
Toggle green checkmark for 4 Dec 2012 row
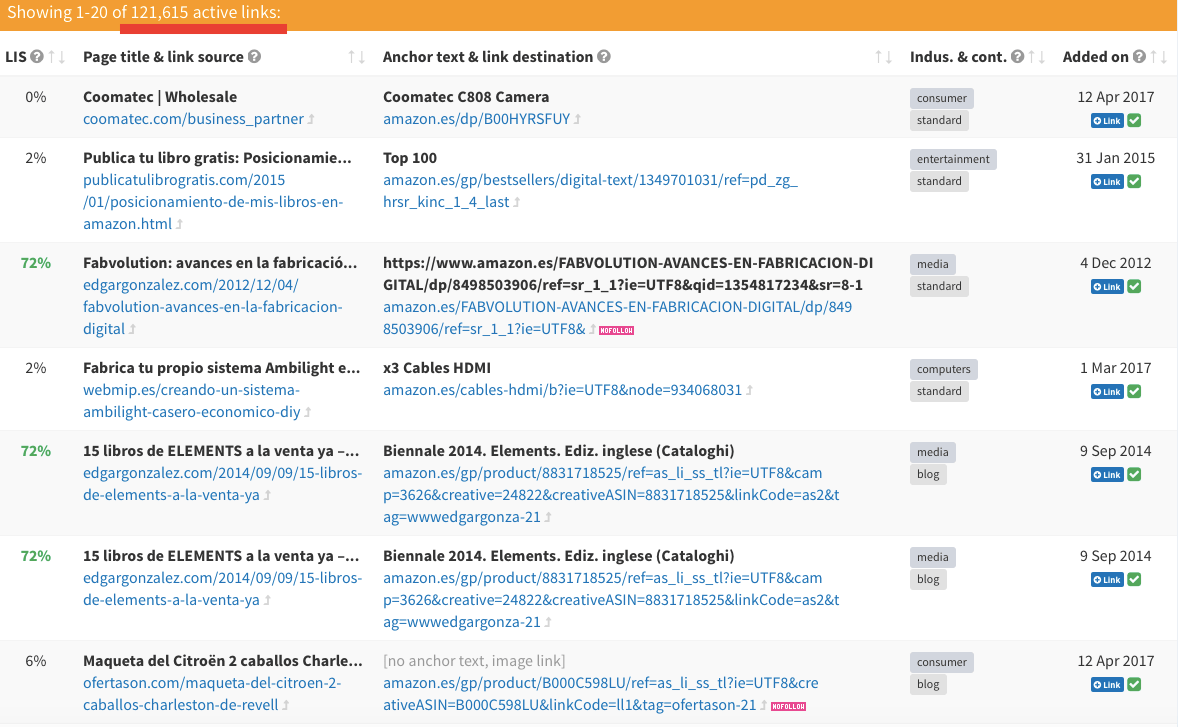tap(1134, 287)
